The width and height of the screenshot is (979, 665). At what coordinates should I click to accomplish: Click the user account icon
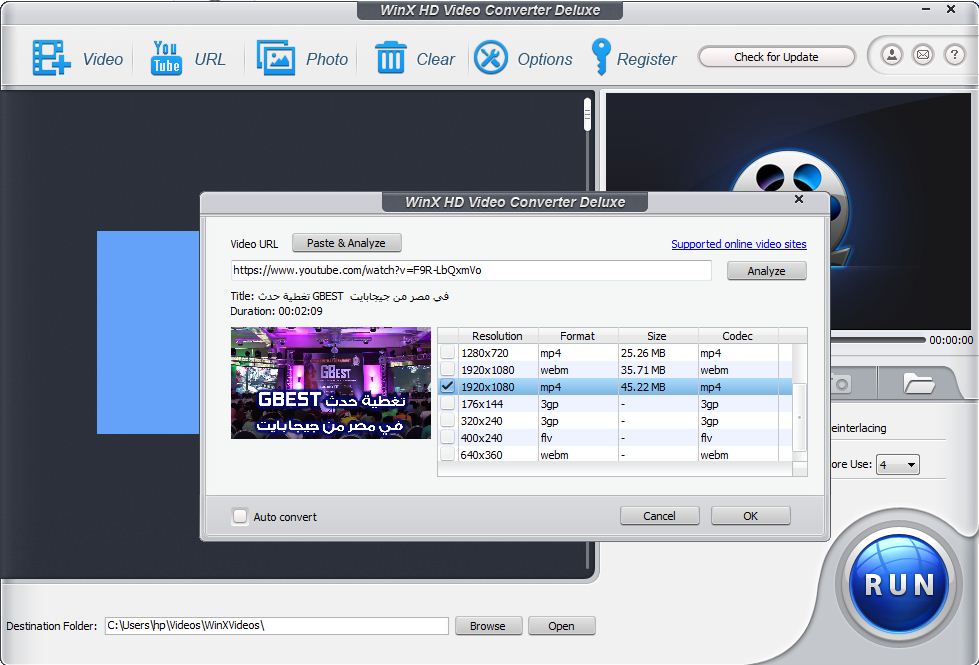[x=892, y=56]
